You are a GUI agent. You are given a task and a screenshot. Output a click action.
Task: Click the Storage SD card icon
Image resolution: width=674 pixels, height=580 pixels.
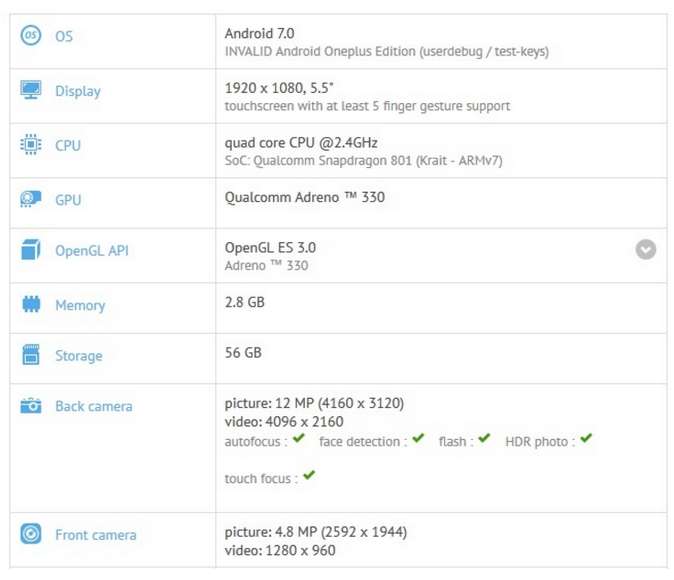pos(31,355)
